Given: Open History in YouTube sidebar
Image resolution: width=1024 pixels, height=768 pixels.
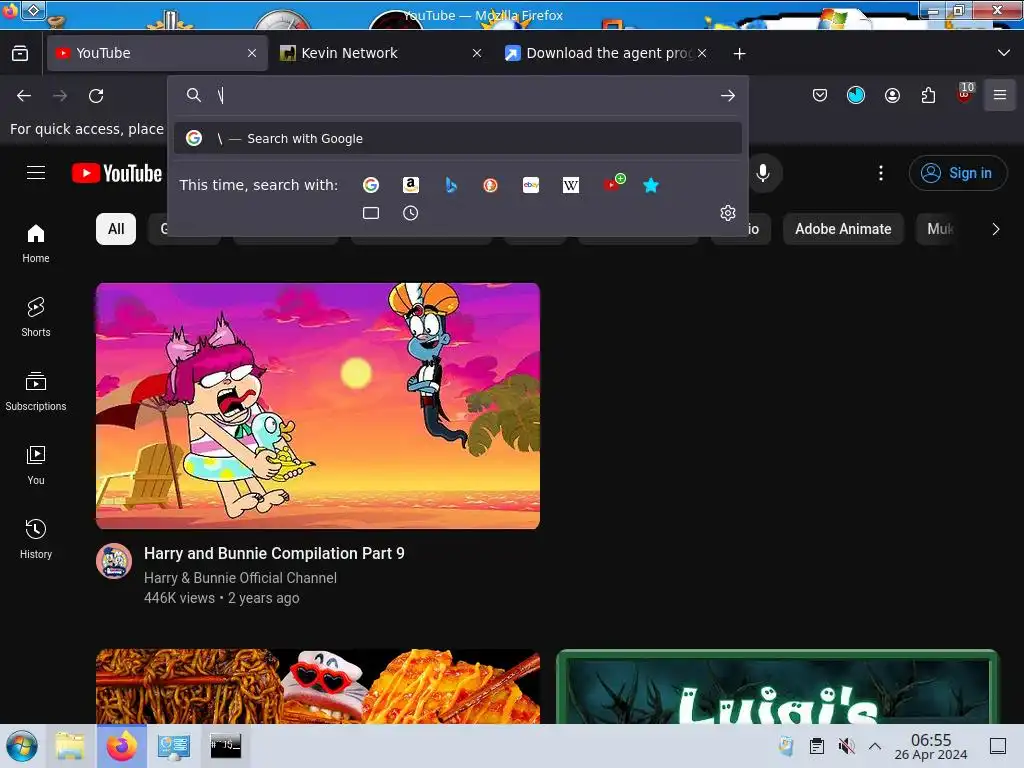Looking at the screenshot, I should tap(36, 539).
